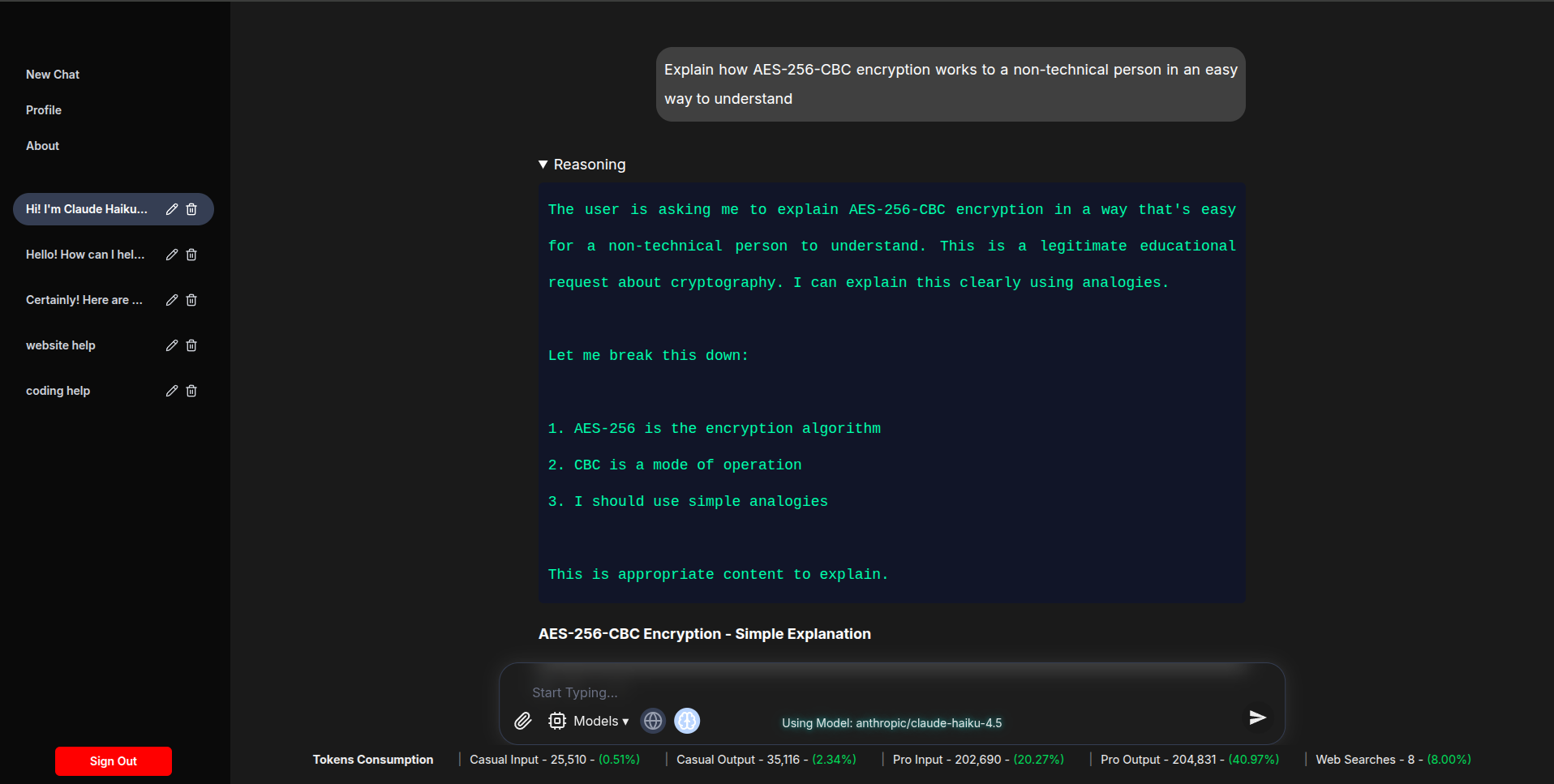The width and height of the screenshot is (1554, 784).
Task: Click the 'Tokens Consumption' label
Action: coord(373,760)
